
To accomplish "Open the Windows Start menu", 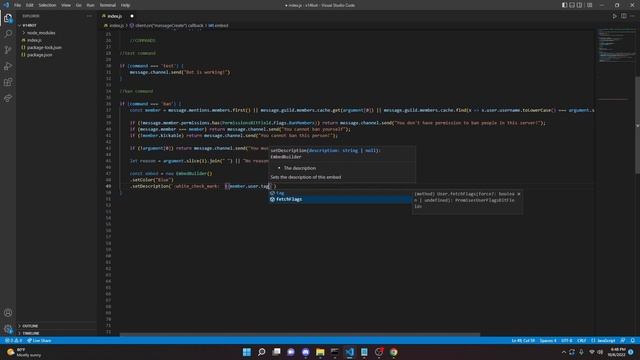I will pyautogui.click(x=247, y=352).
